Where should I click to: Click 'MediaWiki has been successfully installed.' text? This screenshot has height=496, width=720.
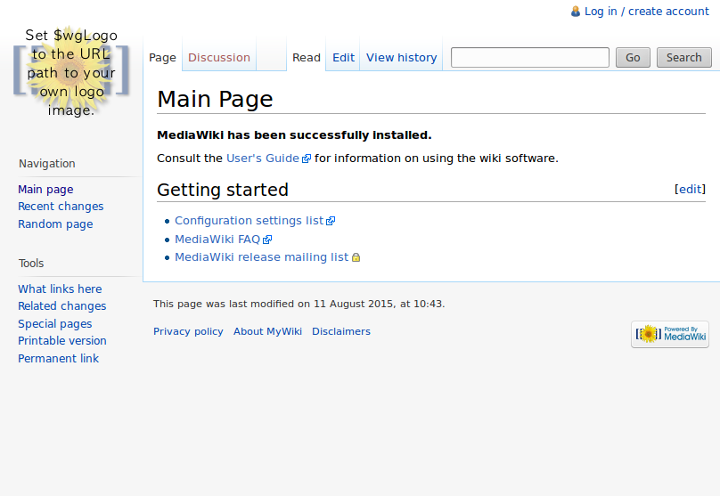tap(294, 135)
